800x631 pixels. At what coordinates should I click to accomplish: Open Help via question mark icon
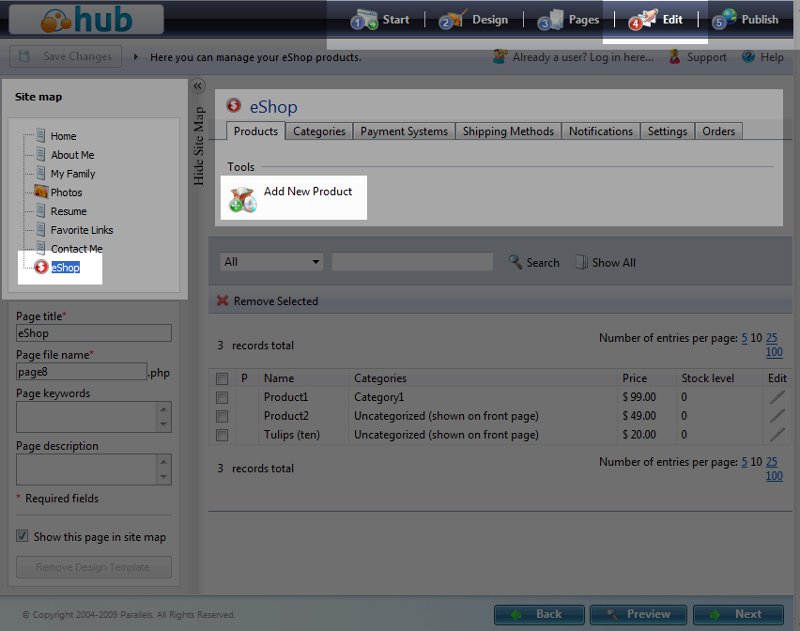pyautogui.click(x=748, y=57)
